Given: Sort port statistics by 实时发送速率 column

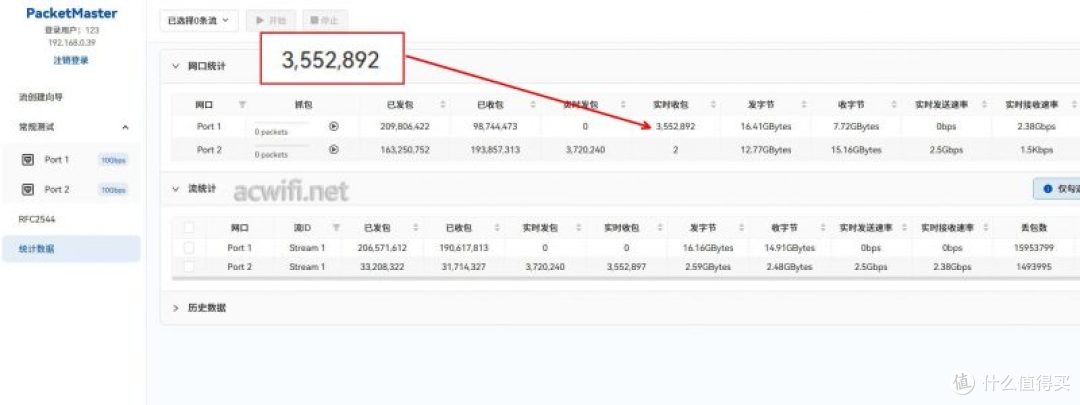Looking at the screenshot, I should (984, 105).
